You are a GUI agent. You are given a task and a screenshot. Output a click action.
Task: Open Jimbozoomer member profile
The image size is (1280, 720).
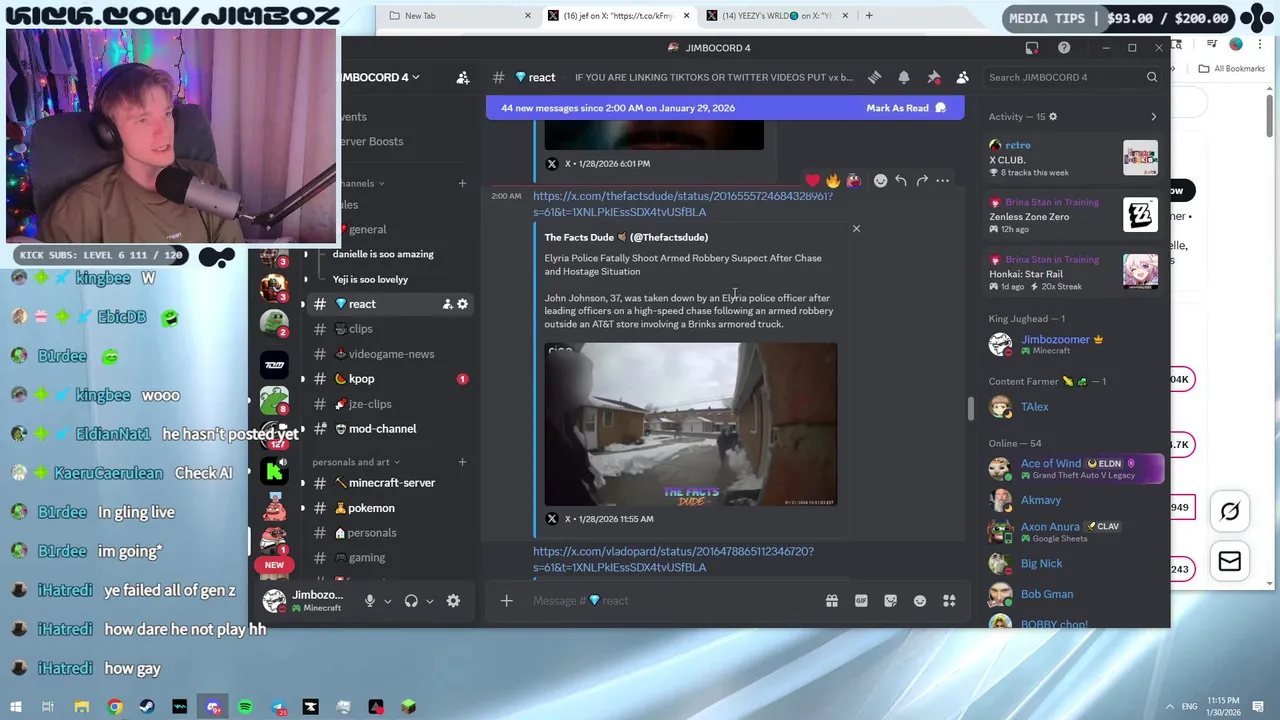point(1074,344)
